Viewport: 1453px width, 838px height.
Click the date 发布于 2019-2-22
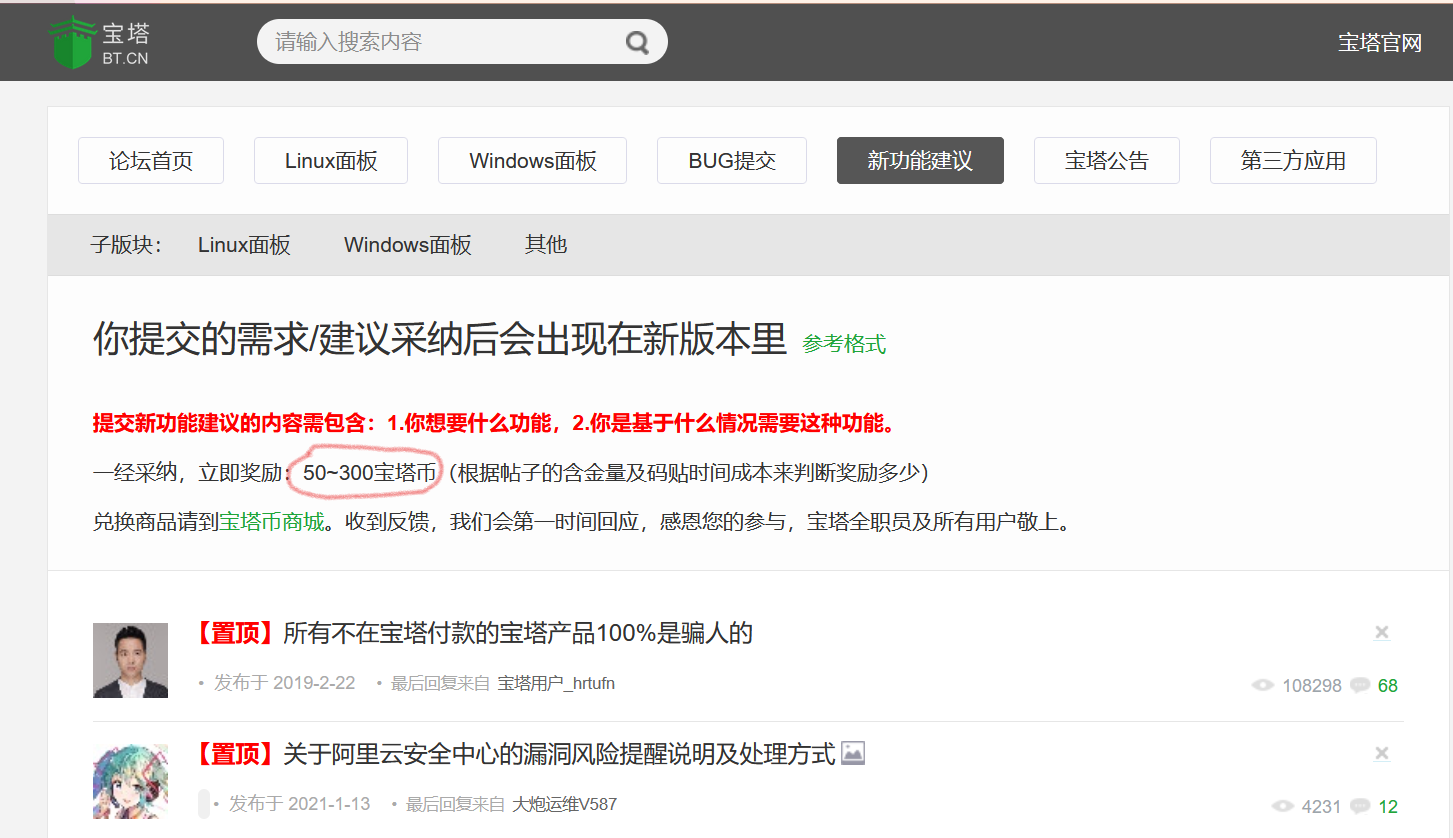pyautogui.click(x=285, y=684)
